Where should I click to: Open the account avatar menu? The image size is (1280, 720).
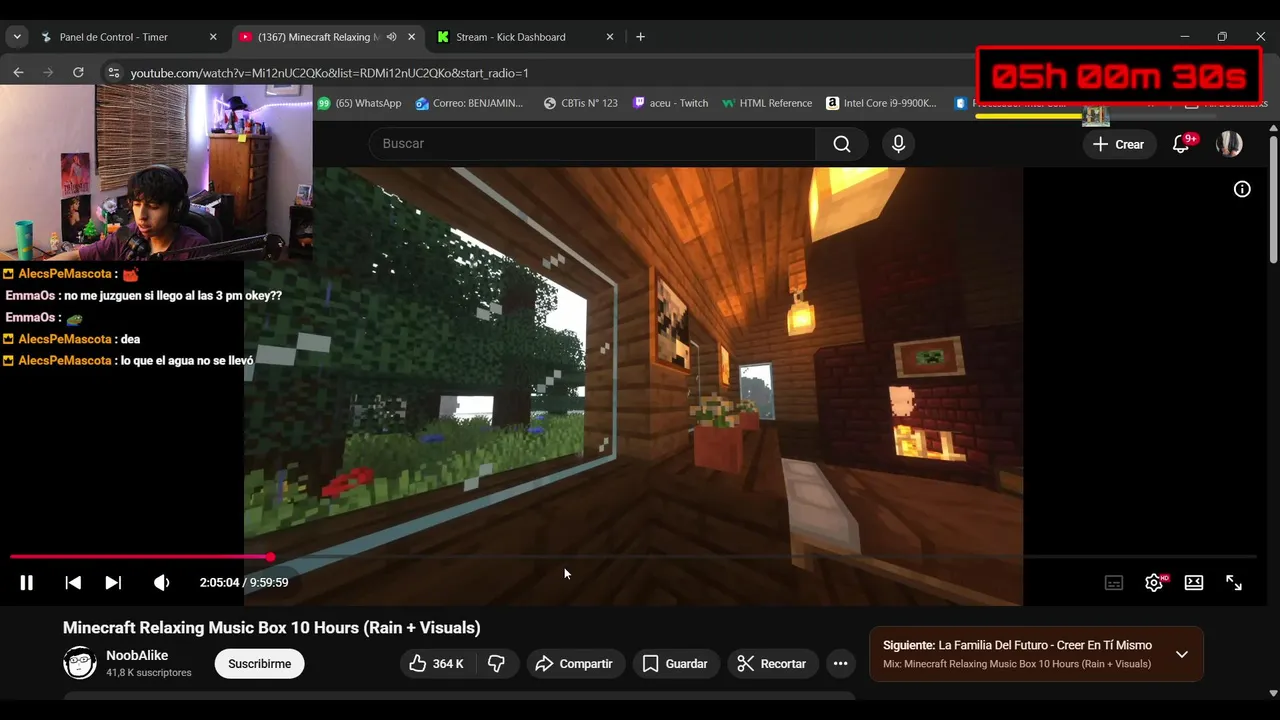click(1229, 144)
